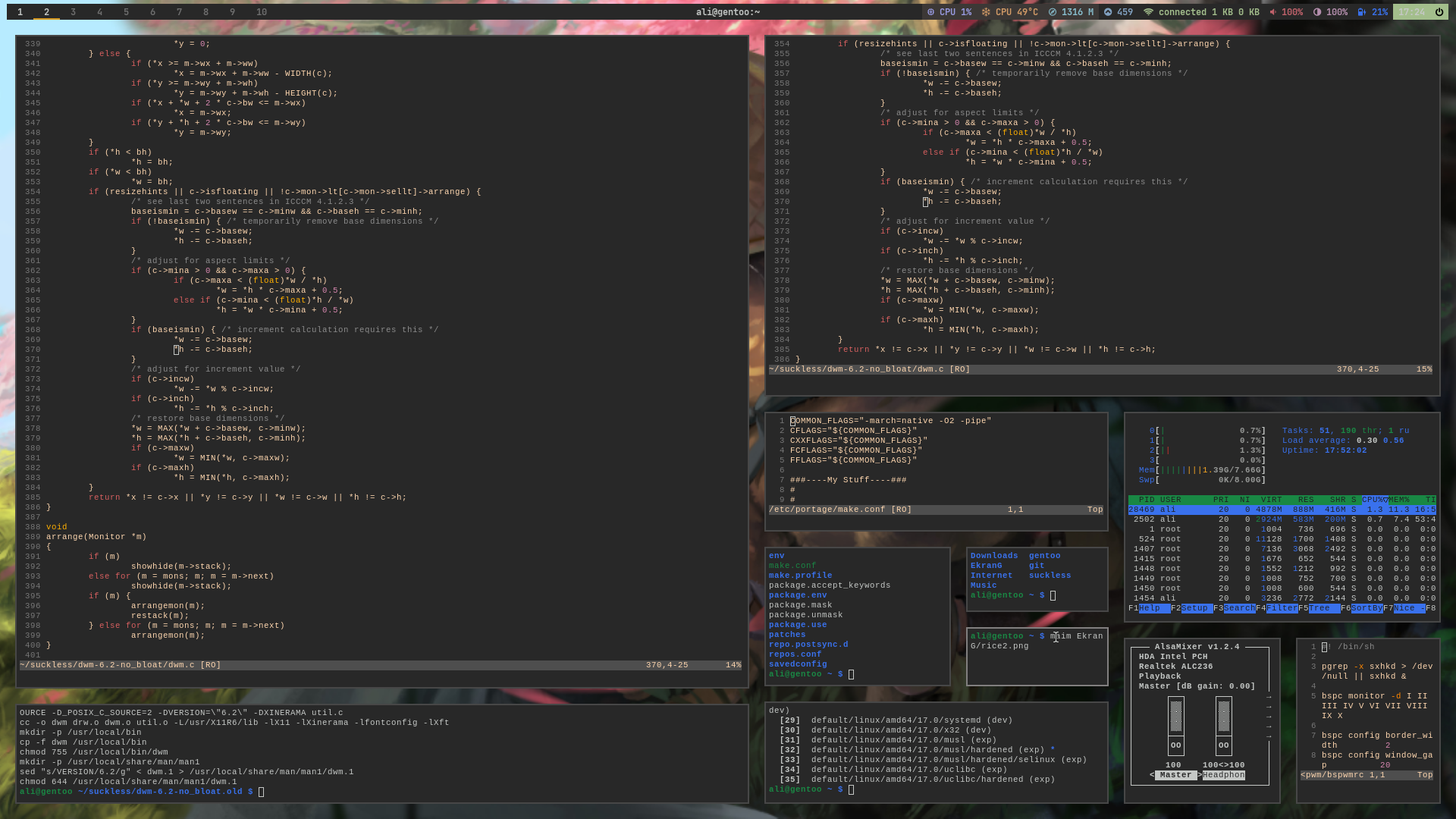The height and width of the screenshot is (819, 1456).
Task: Sort htop by the MEM% column header
Action: [1399, 500]
